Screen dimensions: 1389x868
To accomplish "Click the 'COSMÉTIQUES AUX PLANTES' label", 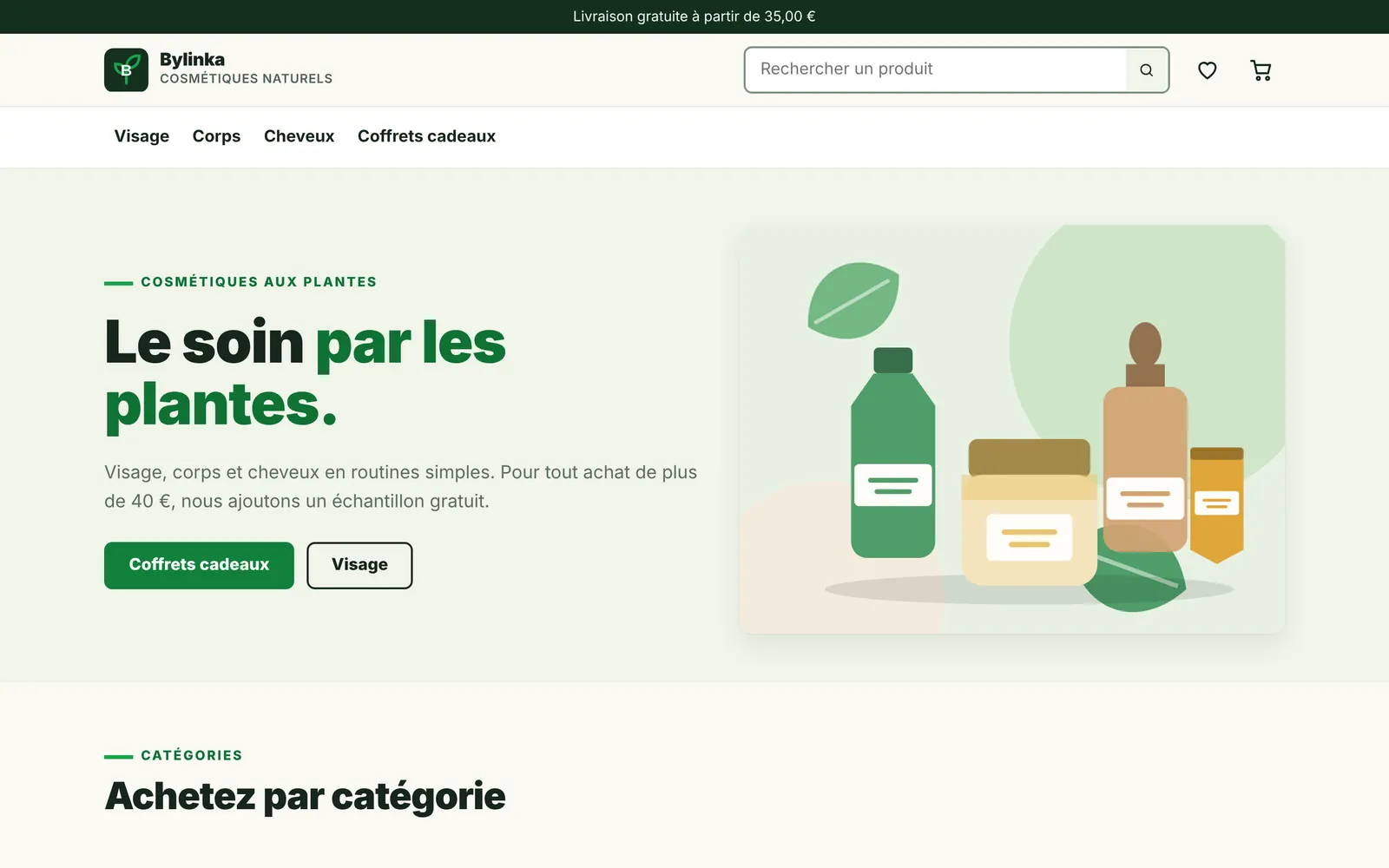I will coord(259,282).
